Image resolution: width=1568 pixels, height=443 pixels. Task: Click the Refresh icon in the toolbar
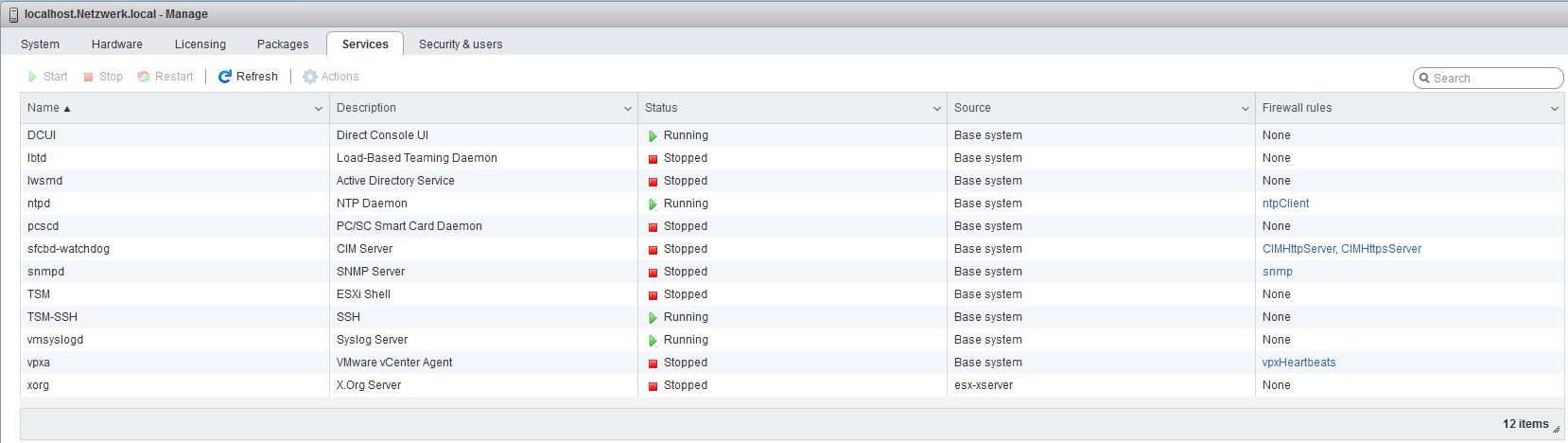pyautogui.click(x=225, y=77)
